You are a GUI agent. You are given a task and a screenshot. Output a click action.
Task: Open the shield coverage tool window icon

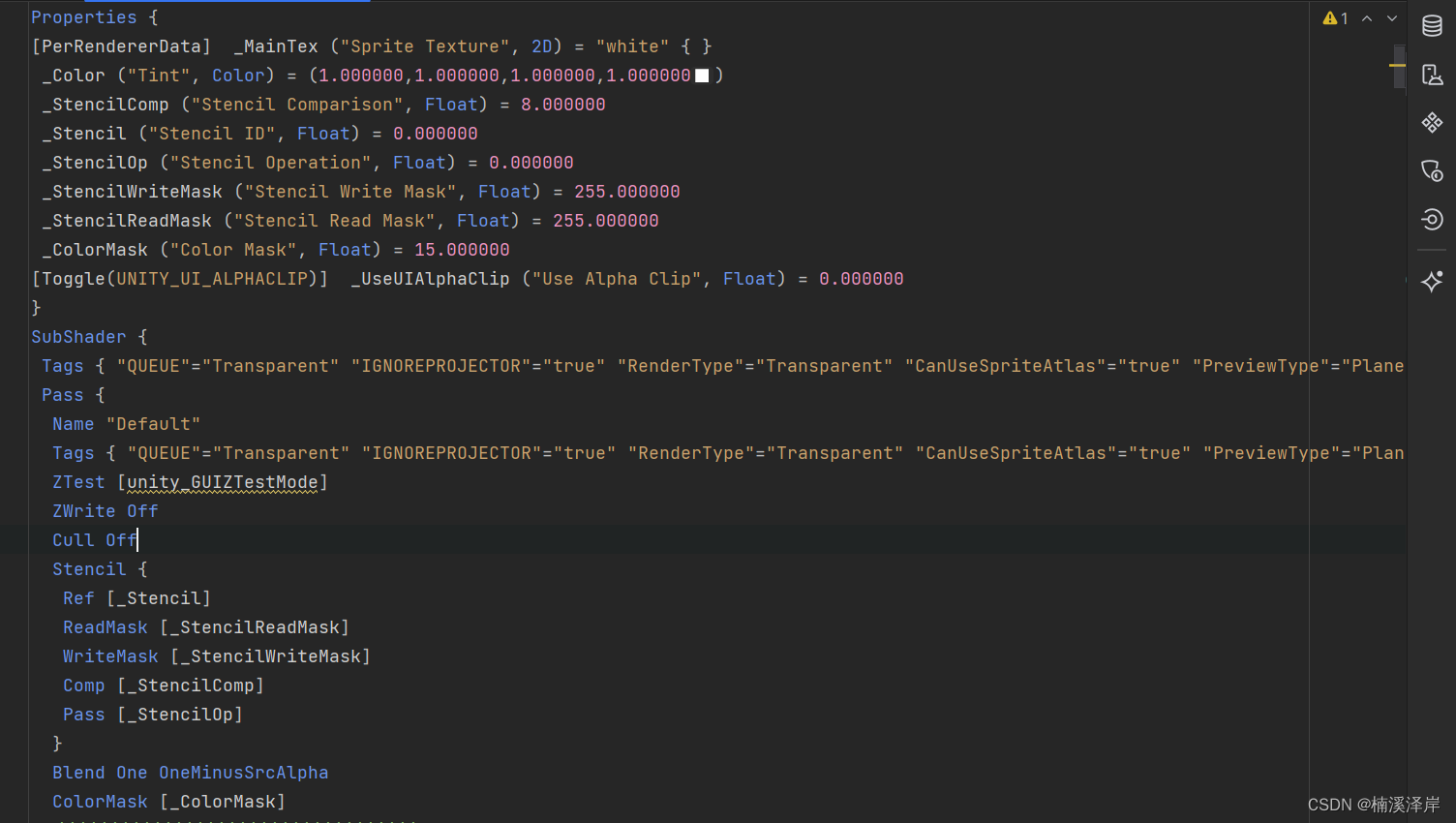coord(1432,171)
